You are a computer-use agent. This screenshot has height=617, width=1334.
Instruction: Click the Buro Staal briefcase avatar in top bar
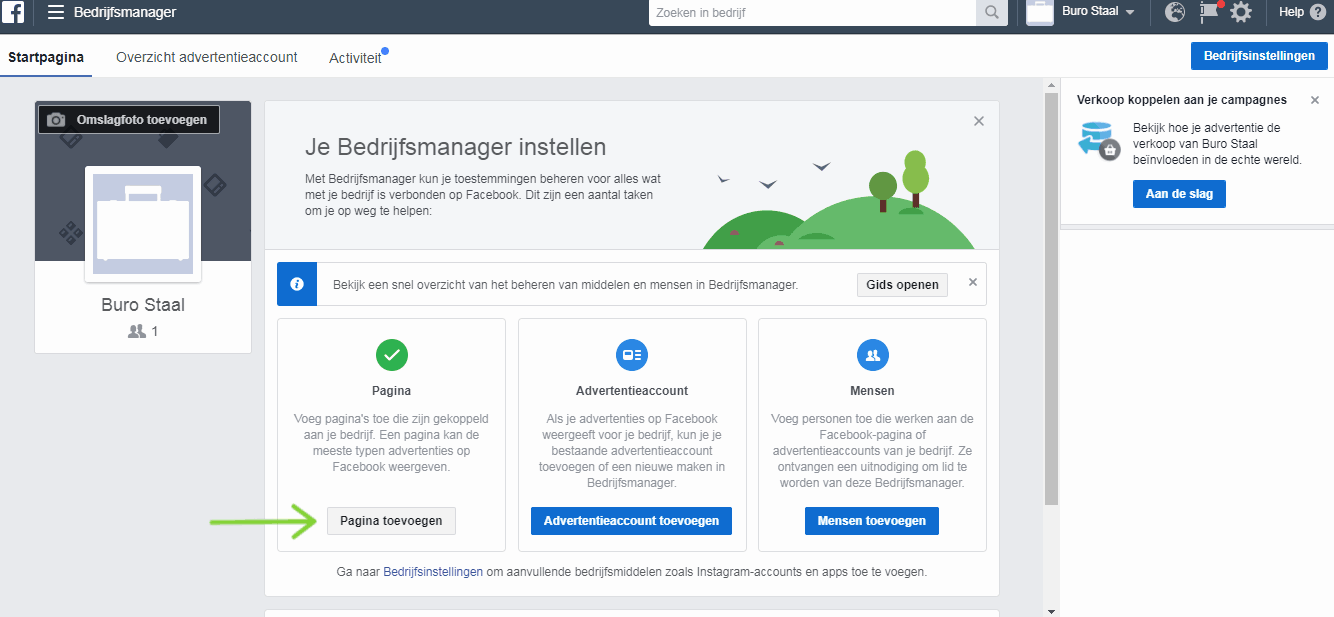(1040, 12)
